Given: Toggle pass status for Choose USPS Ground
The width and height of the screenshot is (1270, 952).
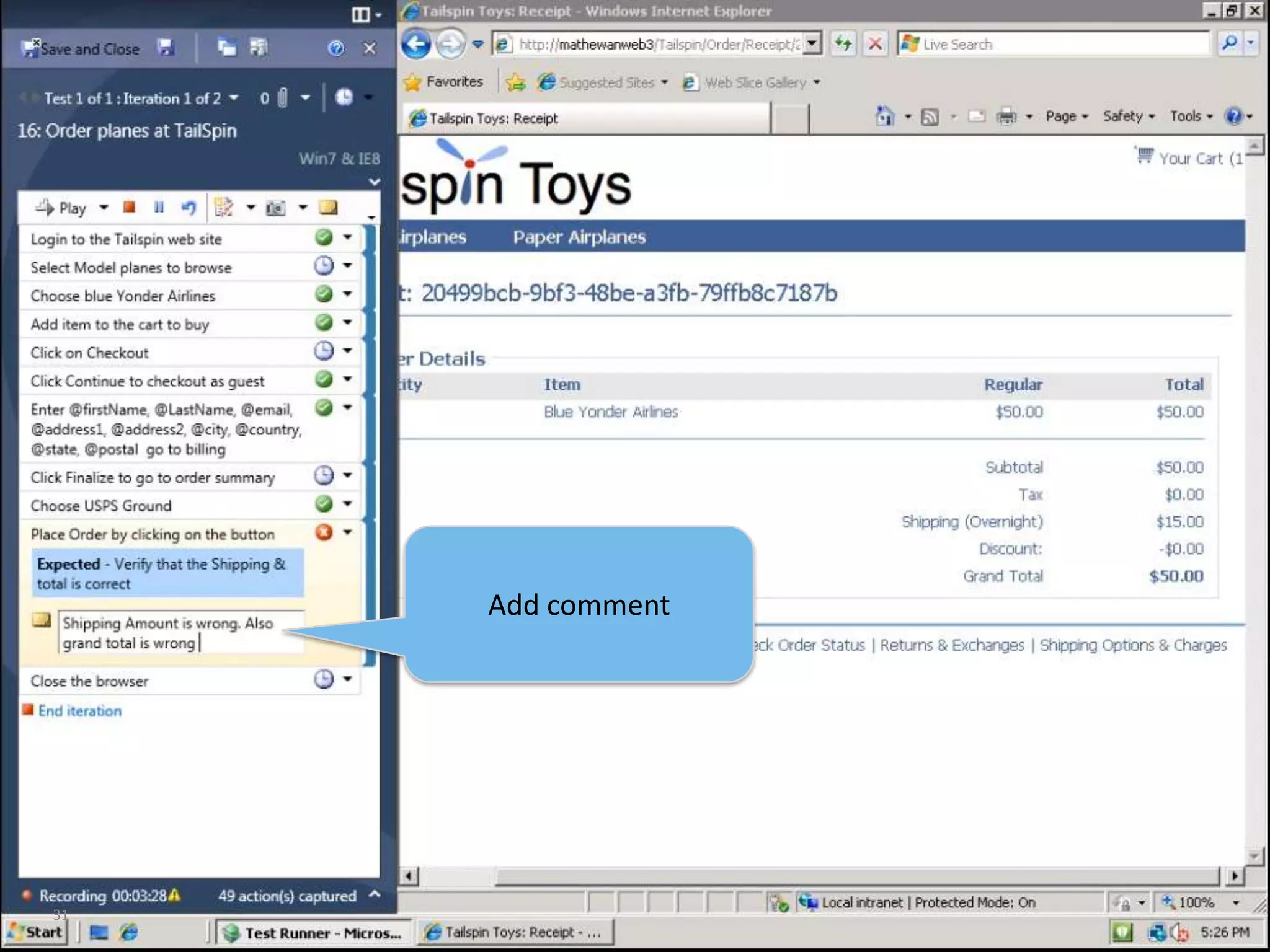Looking at the screenshot, I should click(x=324, y=504).
